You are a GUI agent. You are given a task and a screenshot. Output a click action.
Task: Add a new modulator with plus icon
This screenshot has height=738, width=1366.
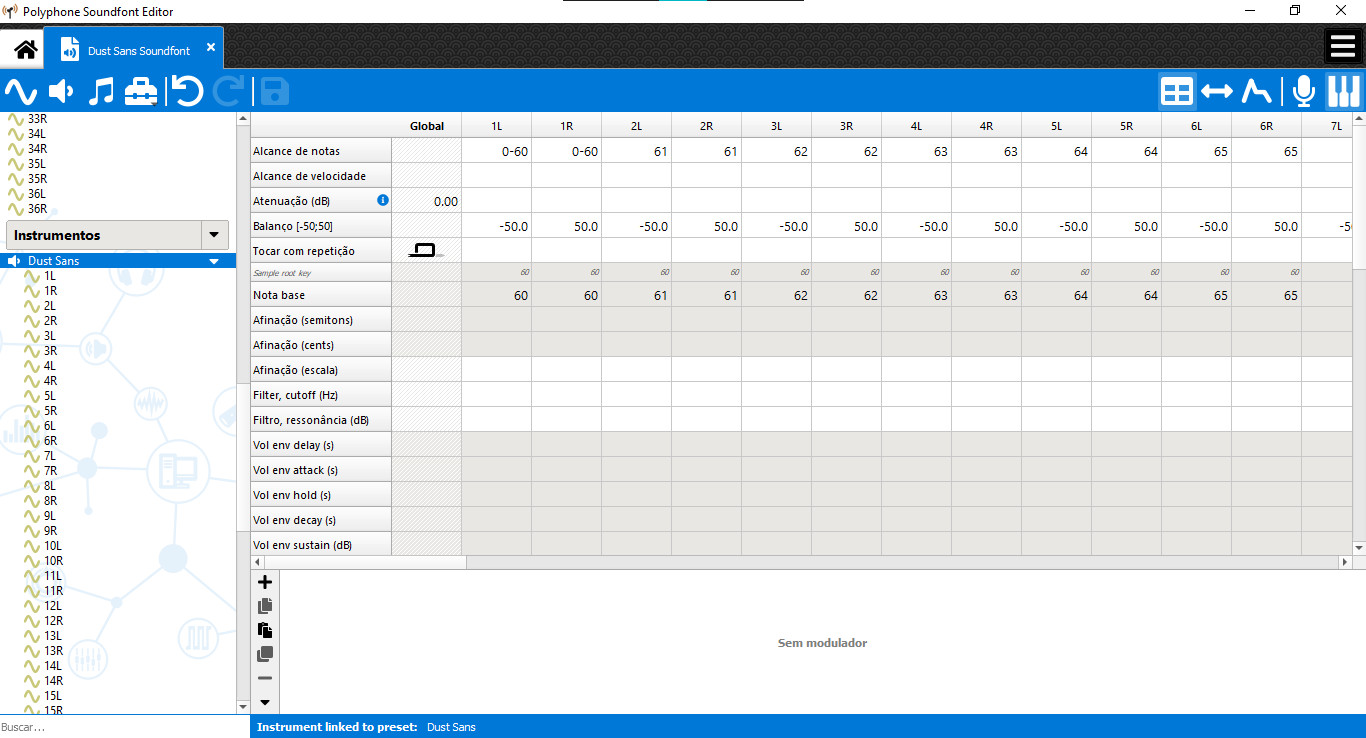265,582
